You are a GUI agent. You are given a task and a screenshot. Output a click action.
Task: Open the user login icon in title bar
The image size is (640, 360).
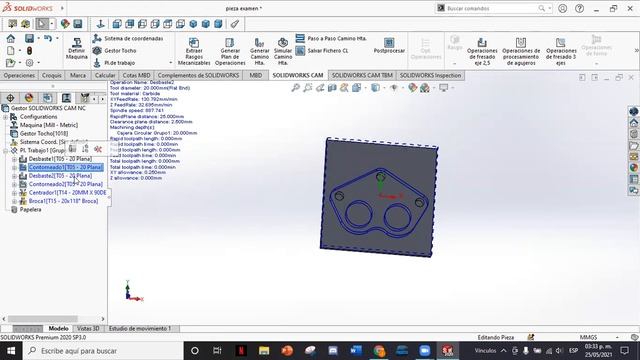coord(562,8)
